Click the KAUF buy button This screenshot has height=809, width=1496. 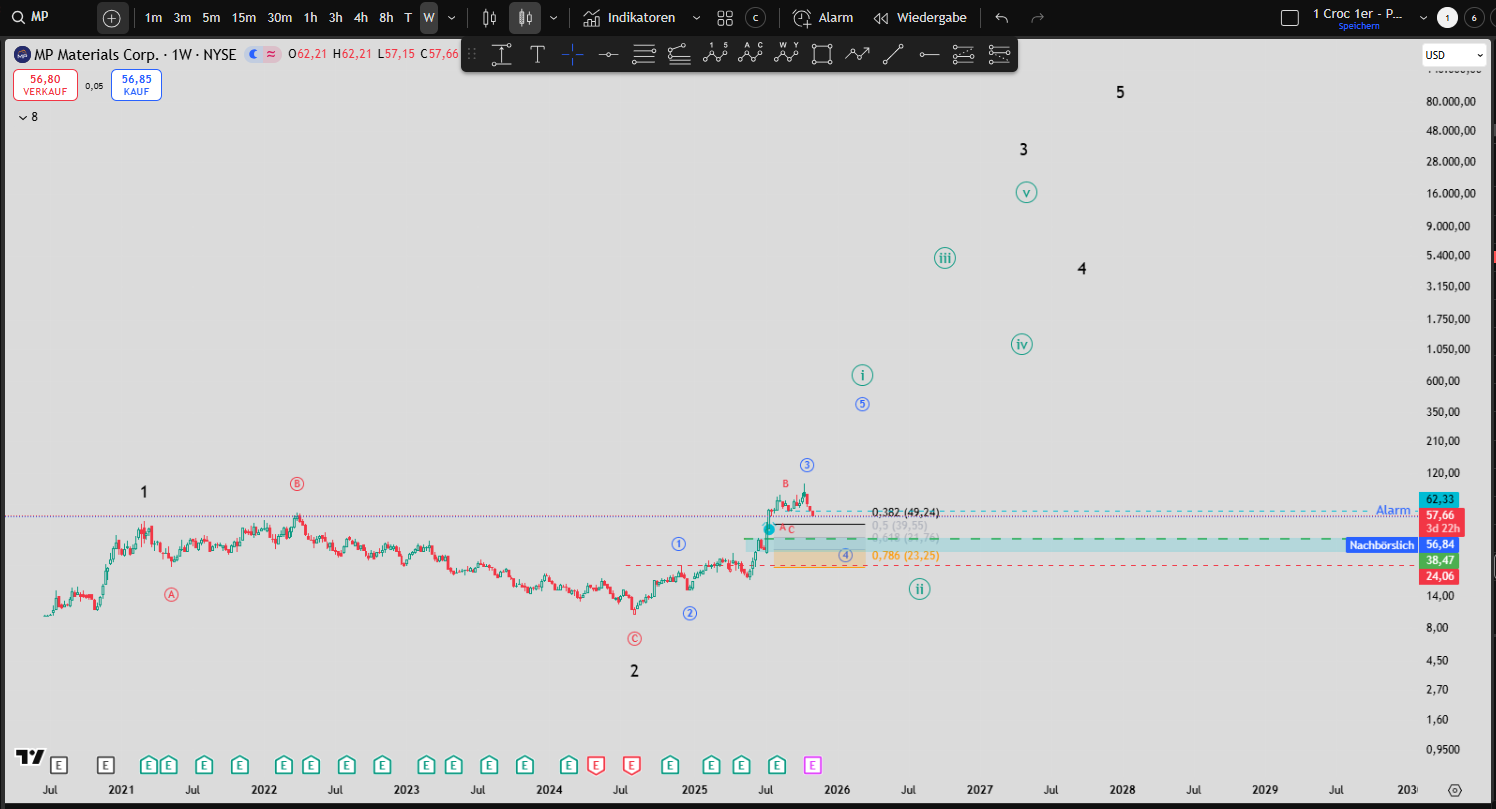pyautogui.click(x=136, y=85)
